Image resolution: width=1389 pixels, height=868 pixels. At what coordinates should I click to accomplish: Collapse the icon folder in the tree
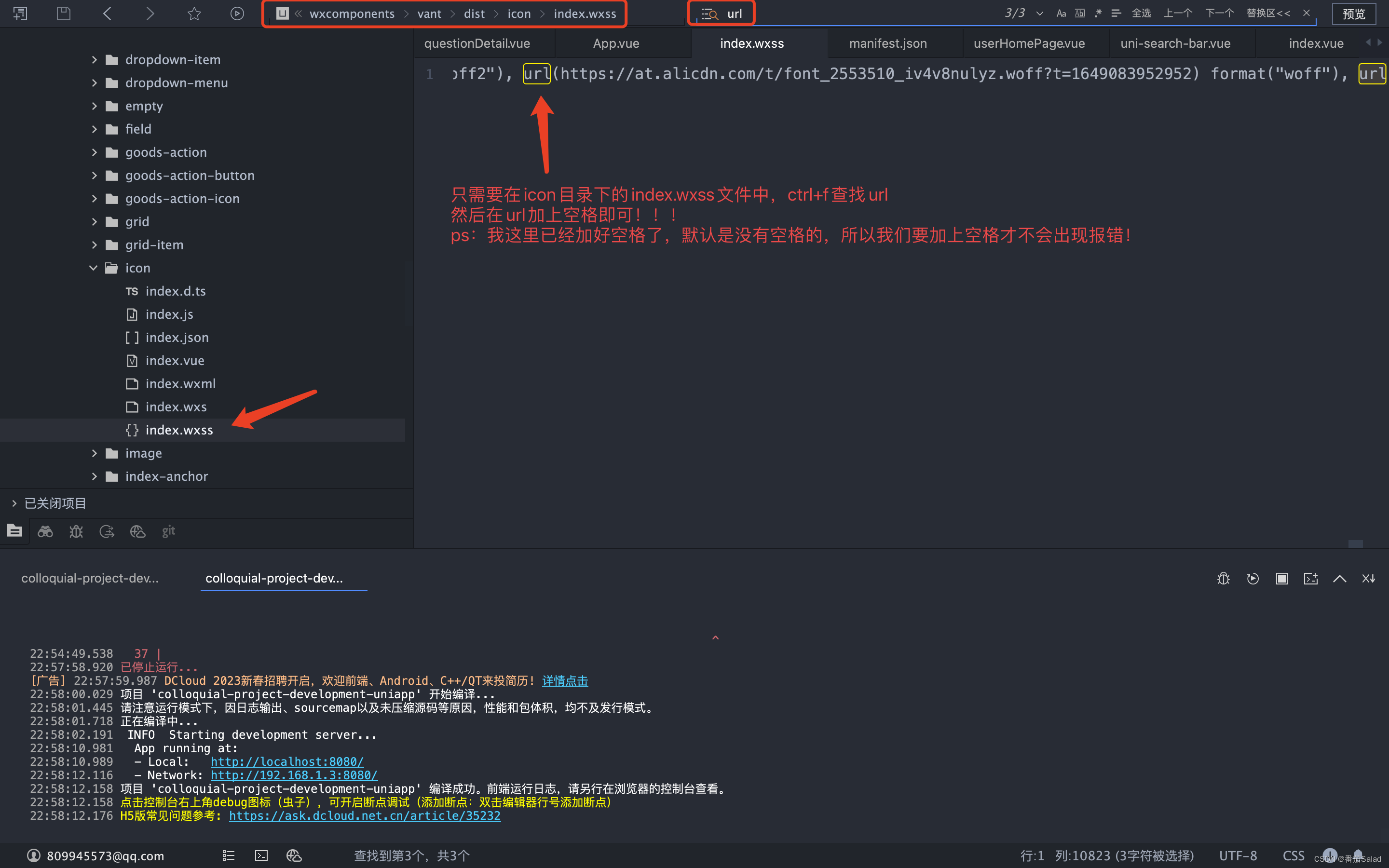[94, 268]
